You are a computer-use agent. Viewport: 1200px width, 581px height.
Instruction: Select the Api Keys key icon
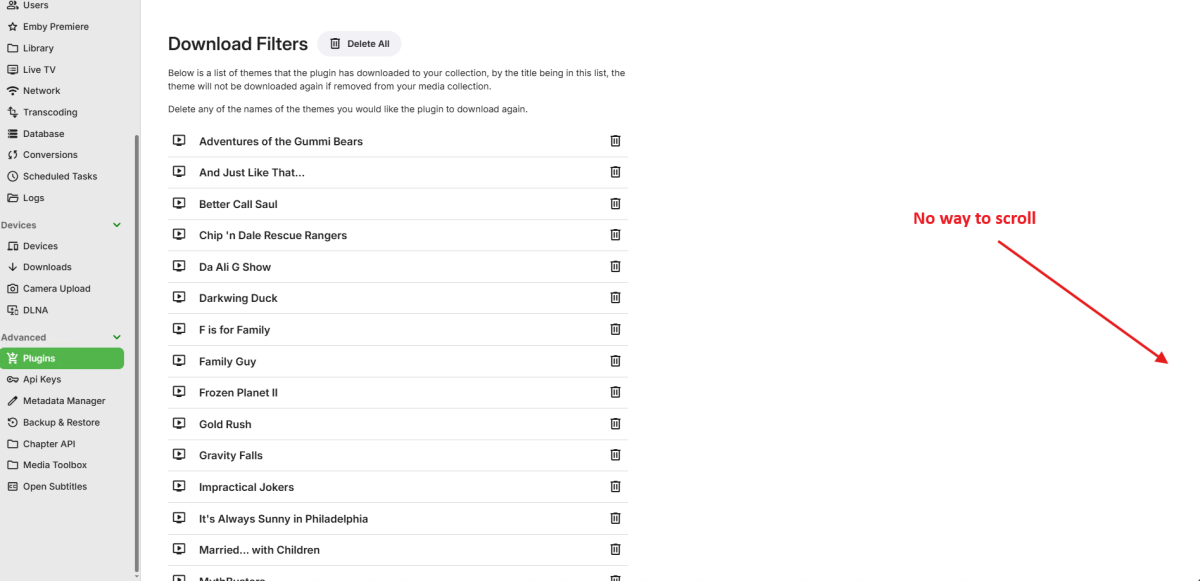click(12, 379)
